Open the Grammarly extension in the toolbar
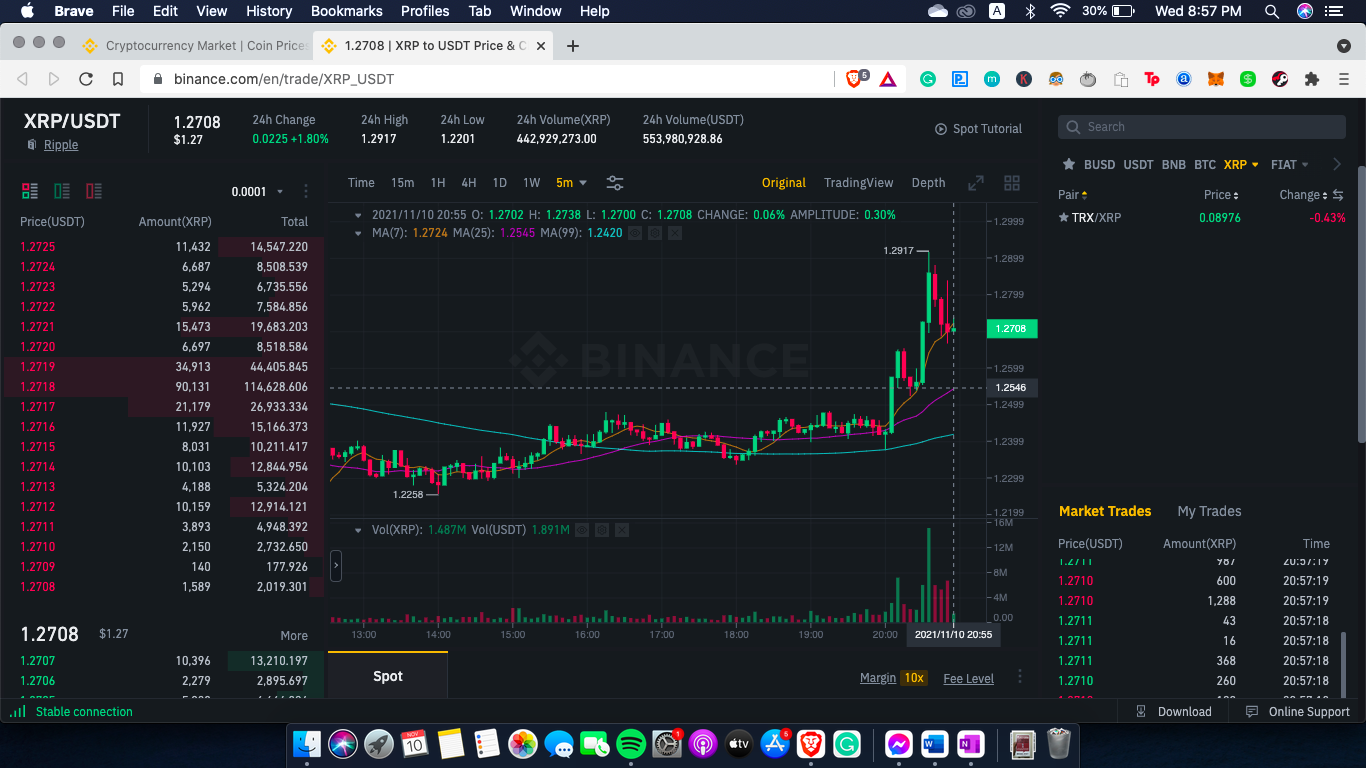 tap(928, 79)
